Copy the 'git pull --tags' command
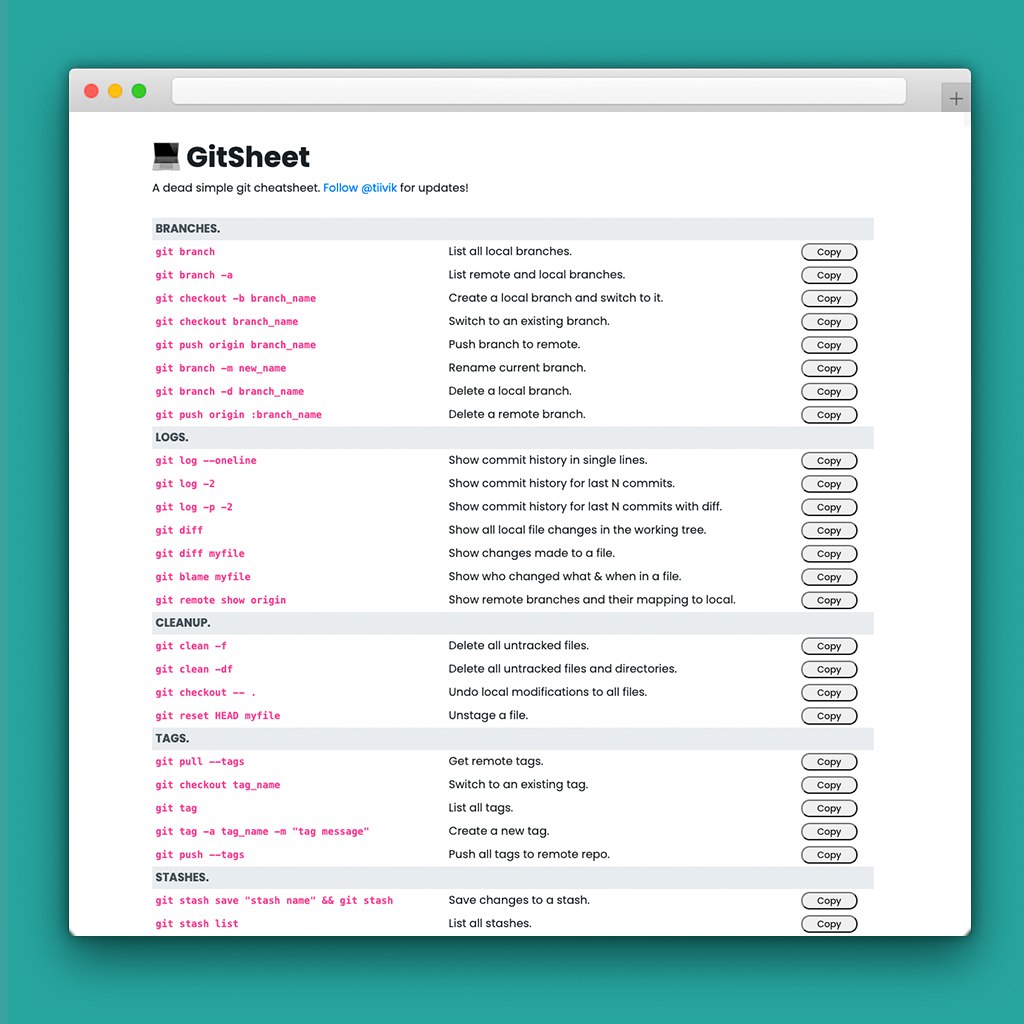Viewport: 1024px width, 1024px height. pos(829,762)
